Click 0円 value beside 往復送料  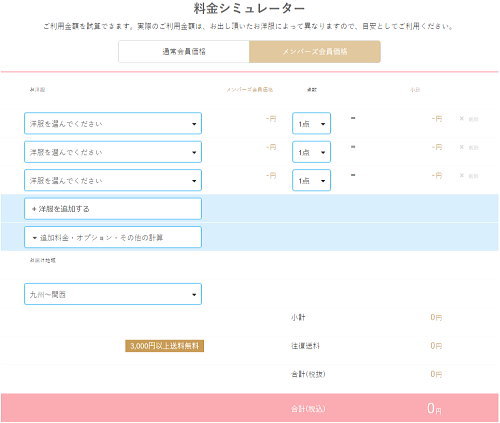436,346
